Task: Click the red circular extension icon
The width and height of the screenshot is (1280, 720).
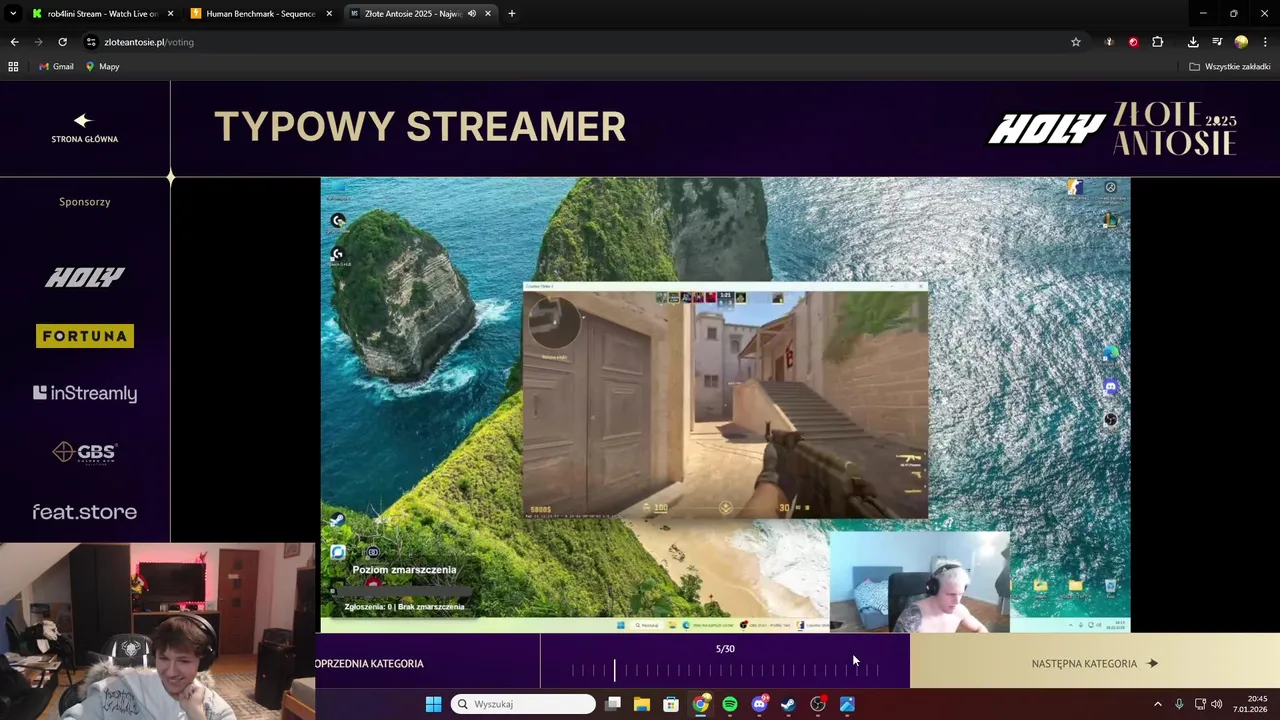Action: (x=1133, y=42)
